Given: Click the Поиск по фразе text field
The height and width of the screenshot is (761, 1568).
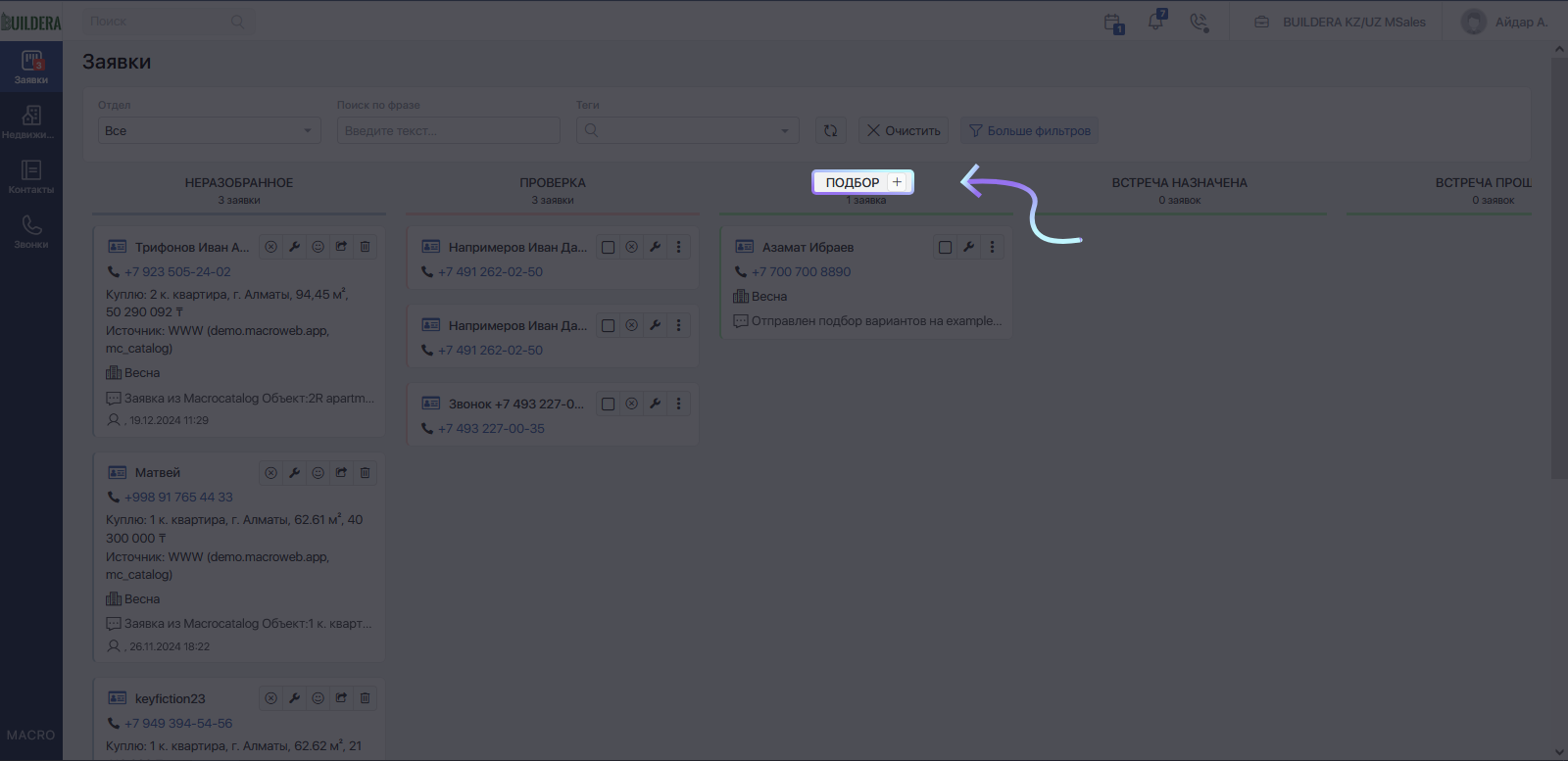Looking at the screenshot, I should (x=449, y=130).
